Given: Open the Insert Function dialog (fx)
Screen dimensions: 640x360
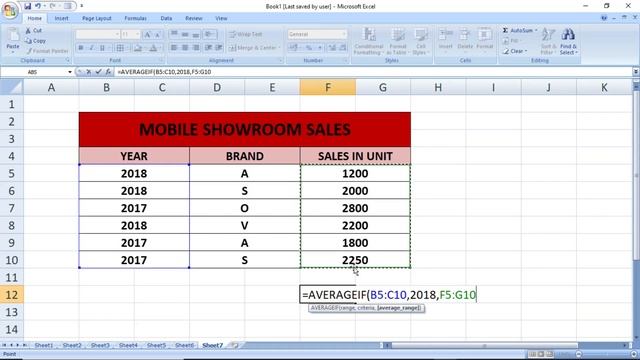Looking at the screenshot, I should point(108,72).
